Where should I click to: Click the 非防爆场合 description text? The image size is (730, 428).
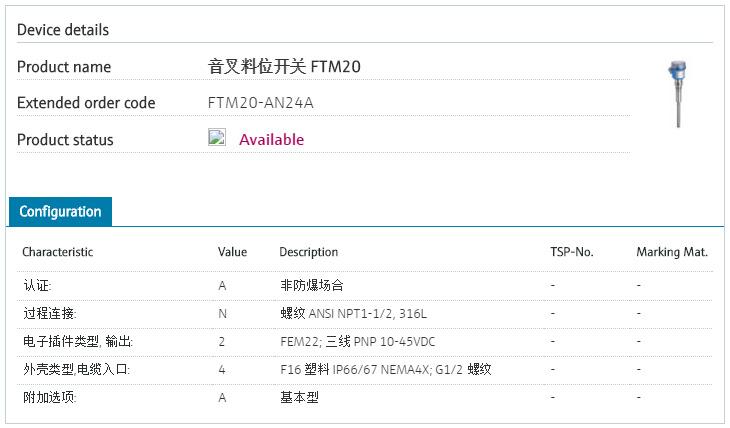pyautogui.click(x=312, y=286)
